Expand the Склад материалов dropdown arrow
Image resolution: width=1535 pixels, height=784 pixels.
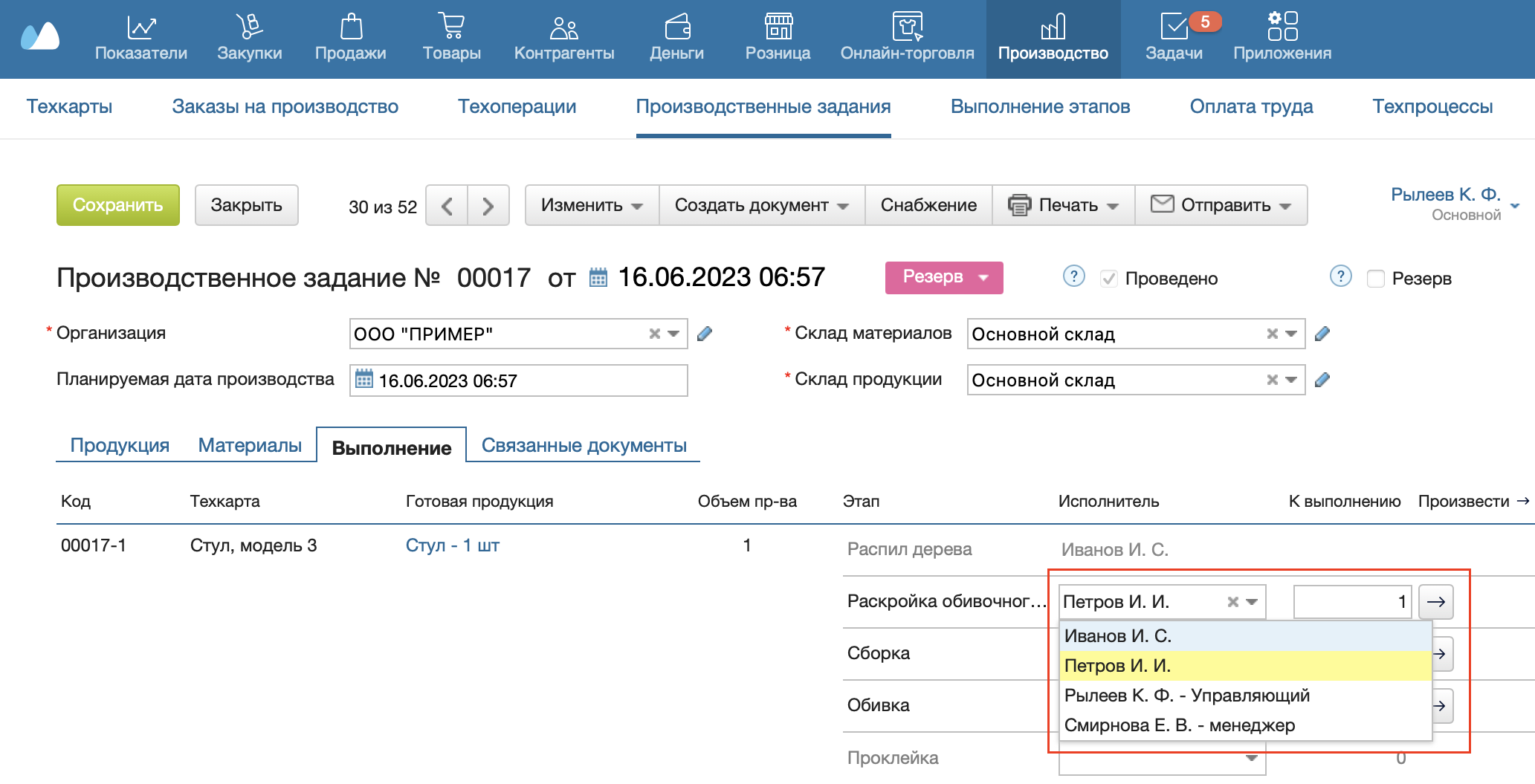1291,334
